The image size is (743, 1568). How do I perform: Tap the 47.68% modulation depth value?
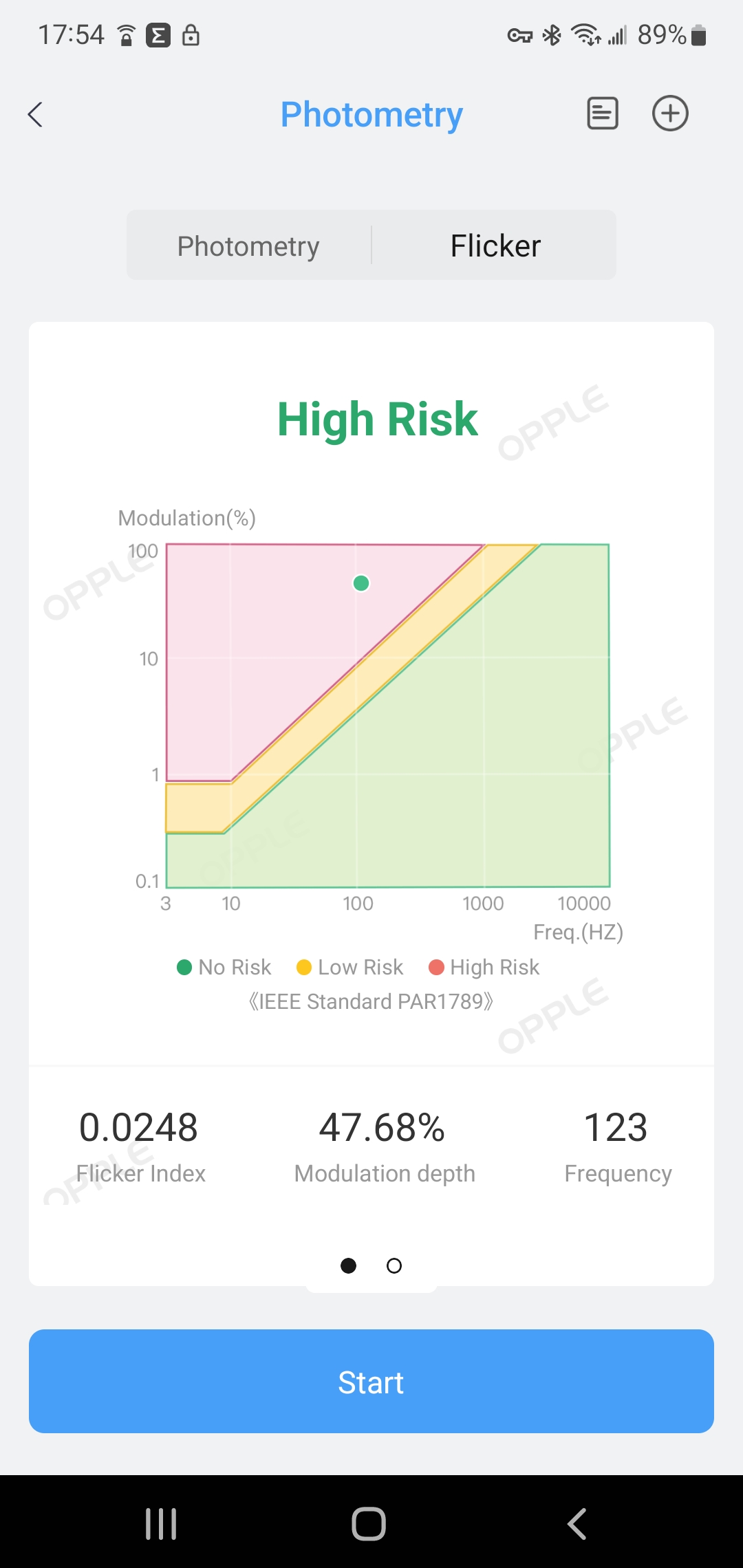click(382, 1128)
